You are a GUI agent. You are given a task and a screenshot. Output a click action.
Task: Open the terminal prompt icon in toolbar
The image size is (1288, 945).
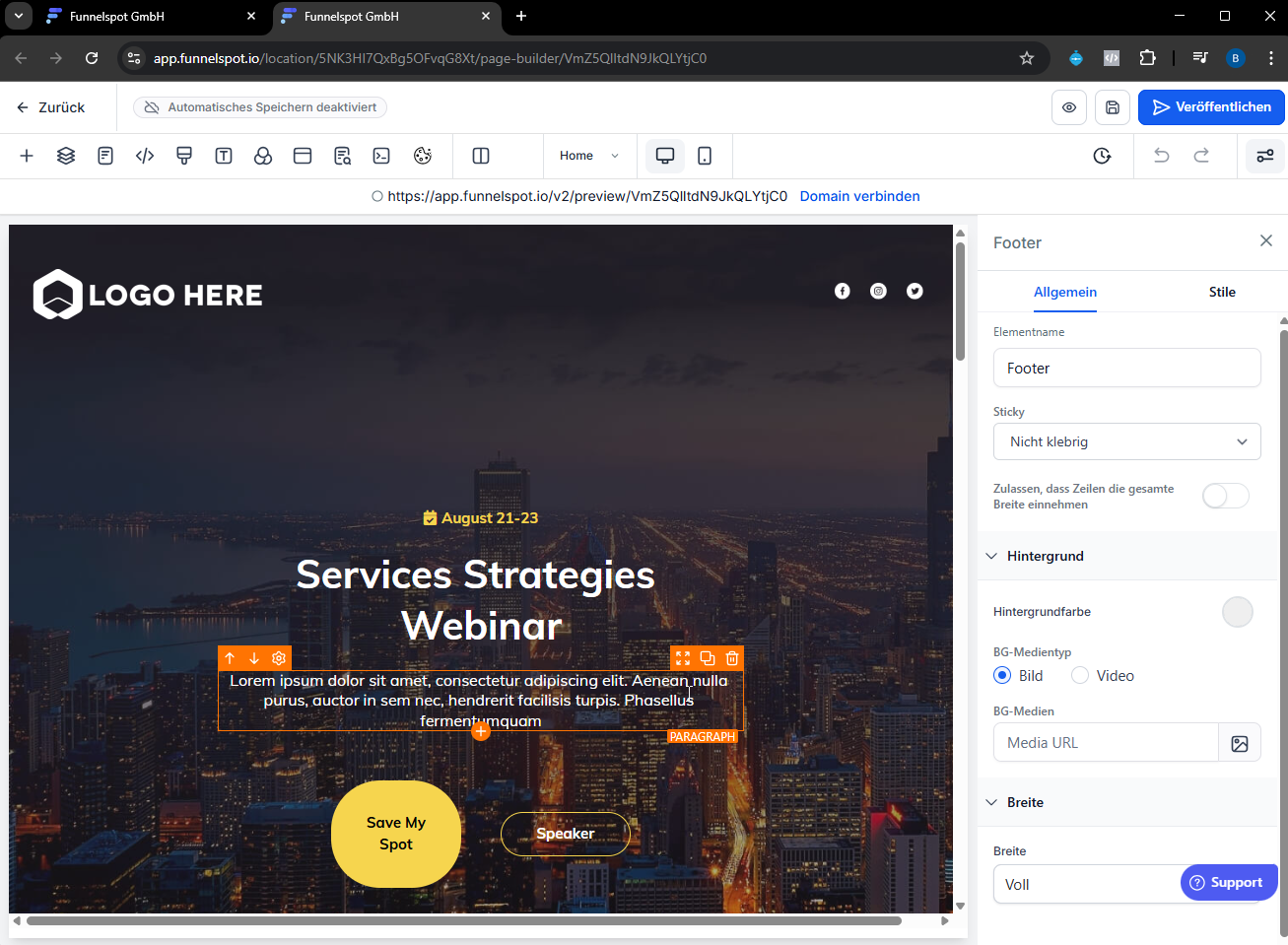tap(381, 156)
